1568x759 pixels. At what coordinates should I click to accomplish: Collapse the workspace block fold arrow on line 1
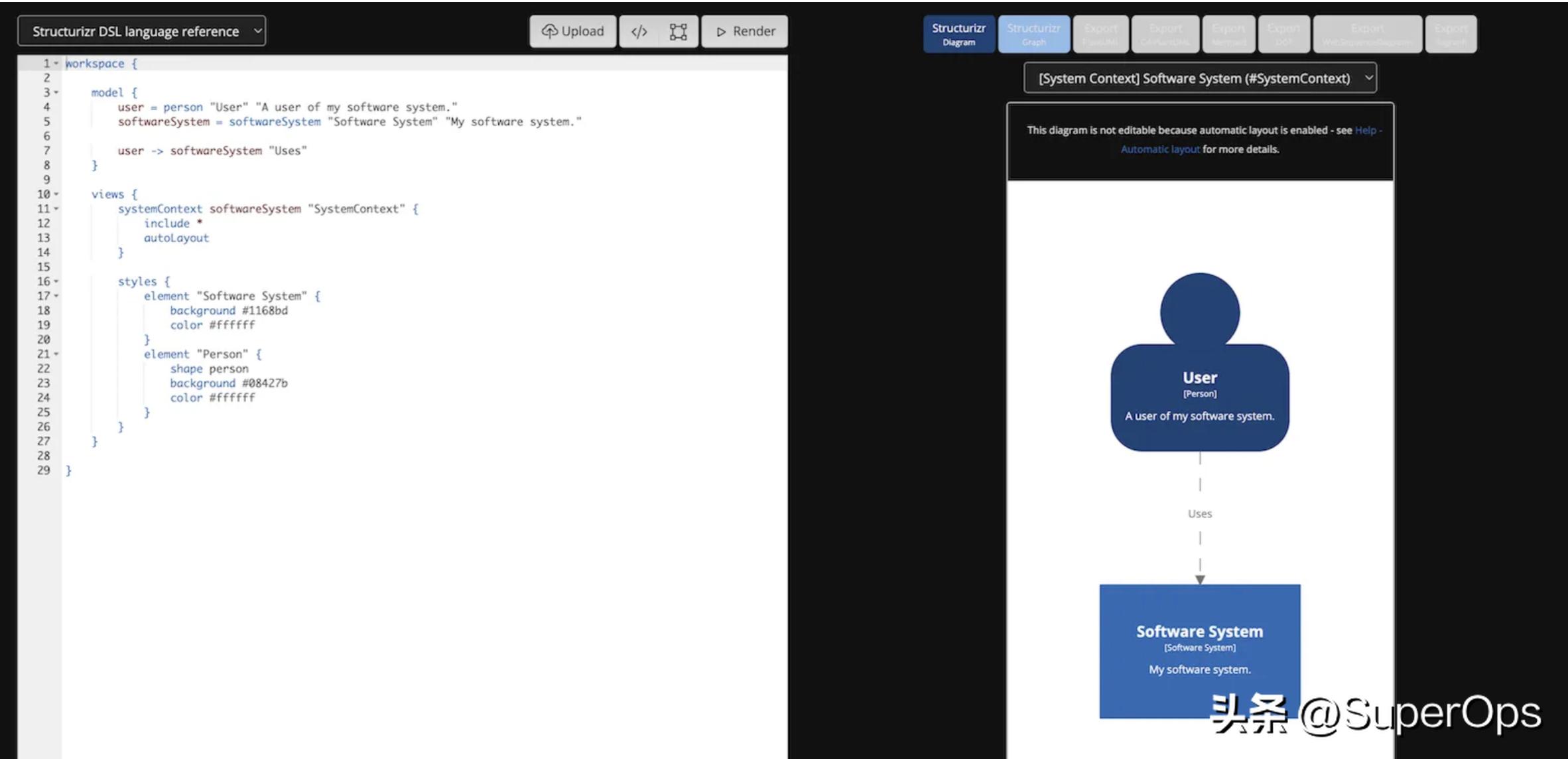point(56,64)
